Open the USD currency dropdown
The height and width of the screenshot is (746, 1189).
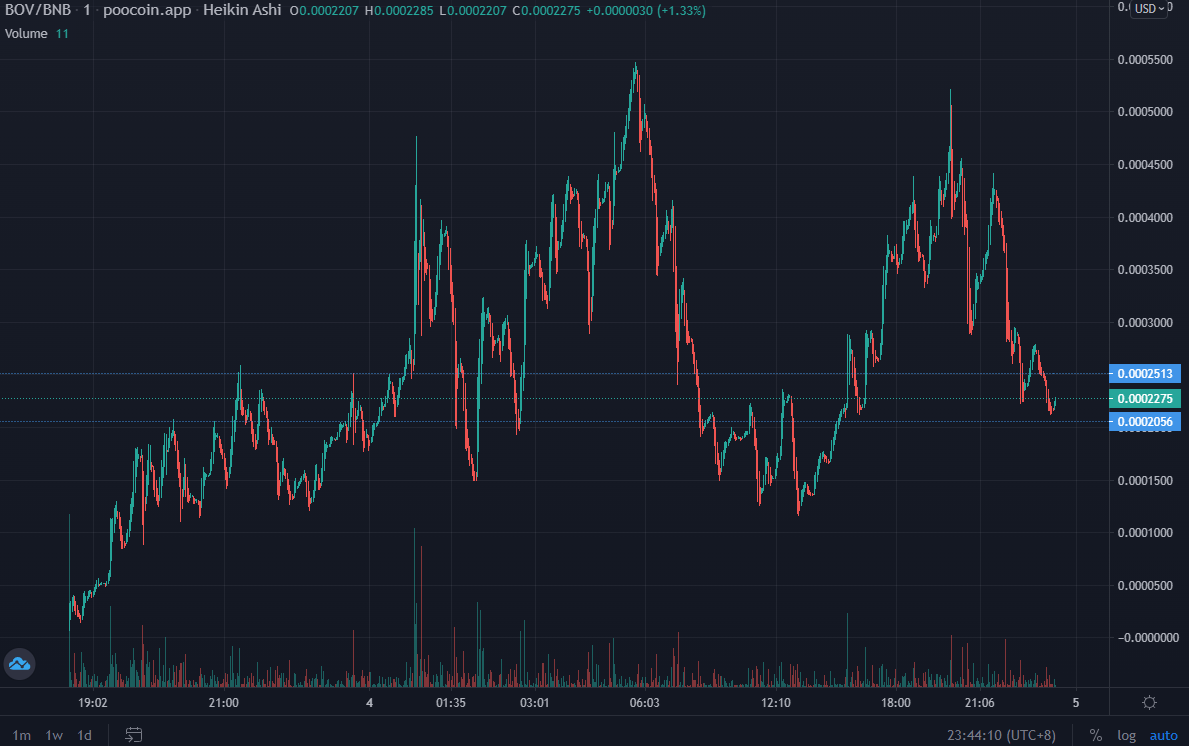(1149, 9)
